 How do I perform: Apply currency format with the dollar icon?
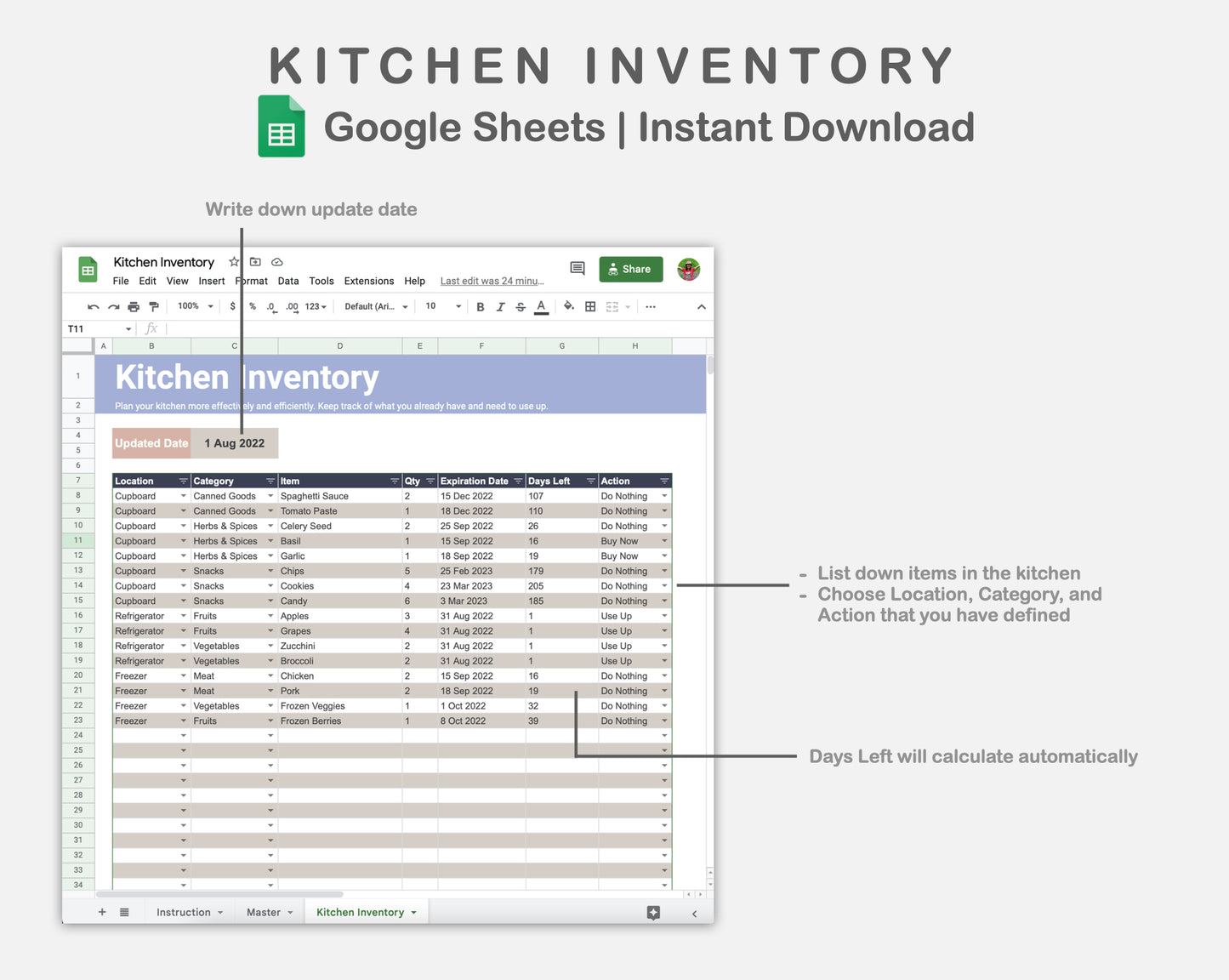(232, 306)
